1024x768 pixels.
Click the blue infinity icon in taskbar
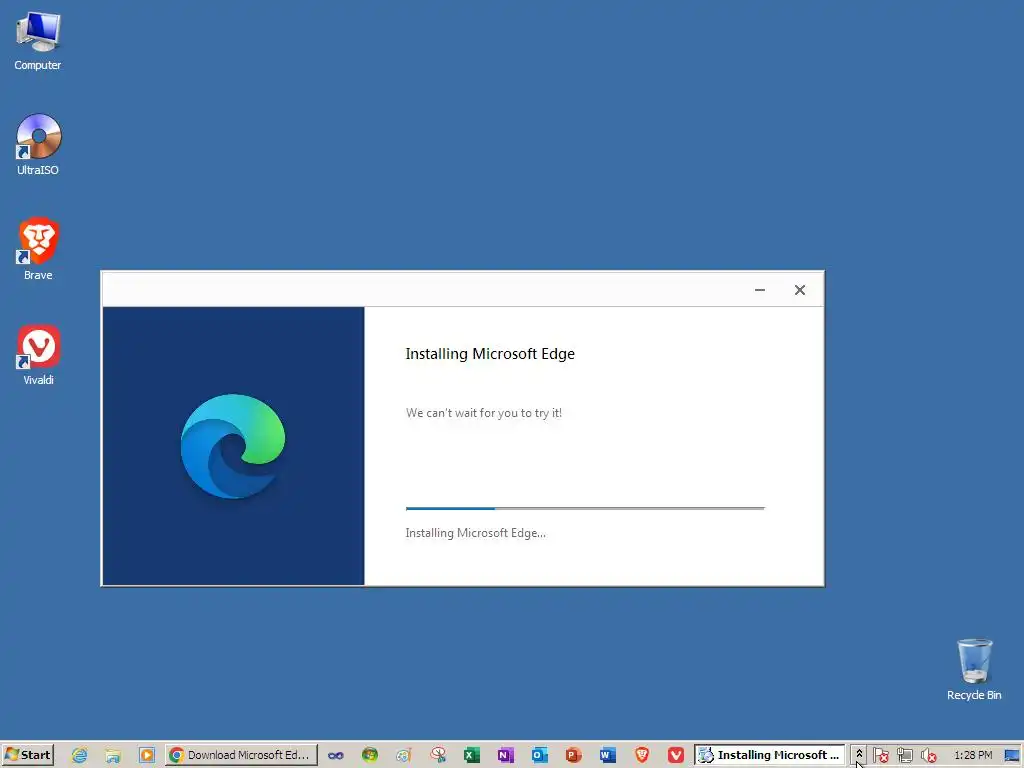pos(336,756)
